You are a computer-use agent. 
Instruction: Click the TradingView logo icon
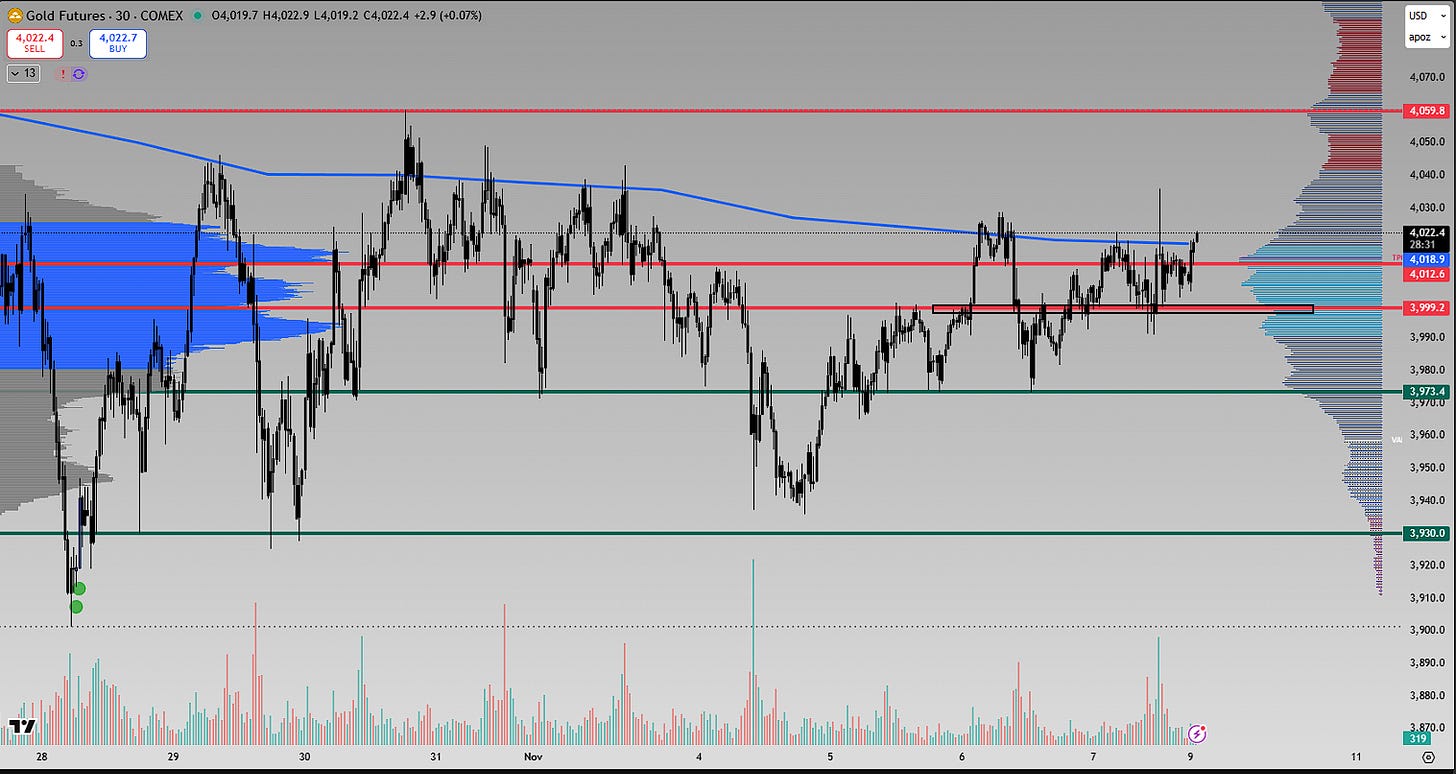(x=22, y=727)
